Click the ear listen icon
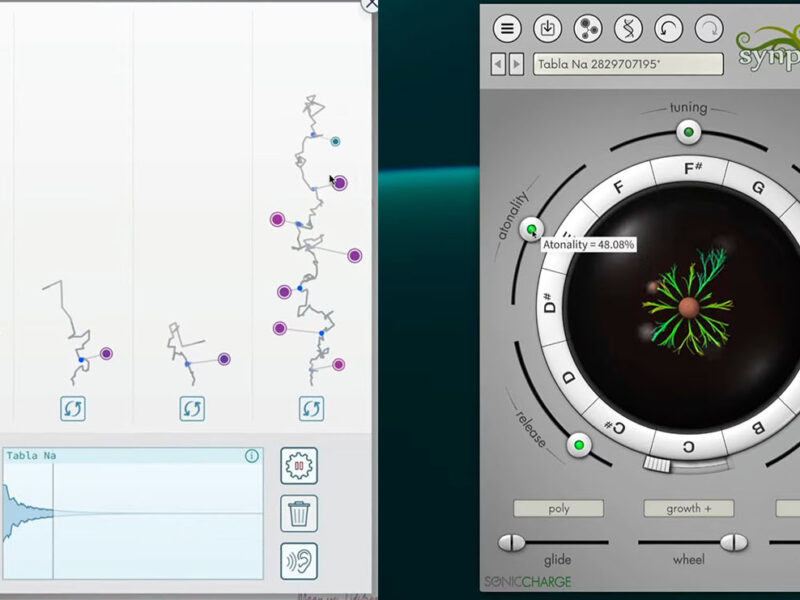 [299, 560]
